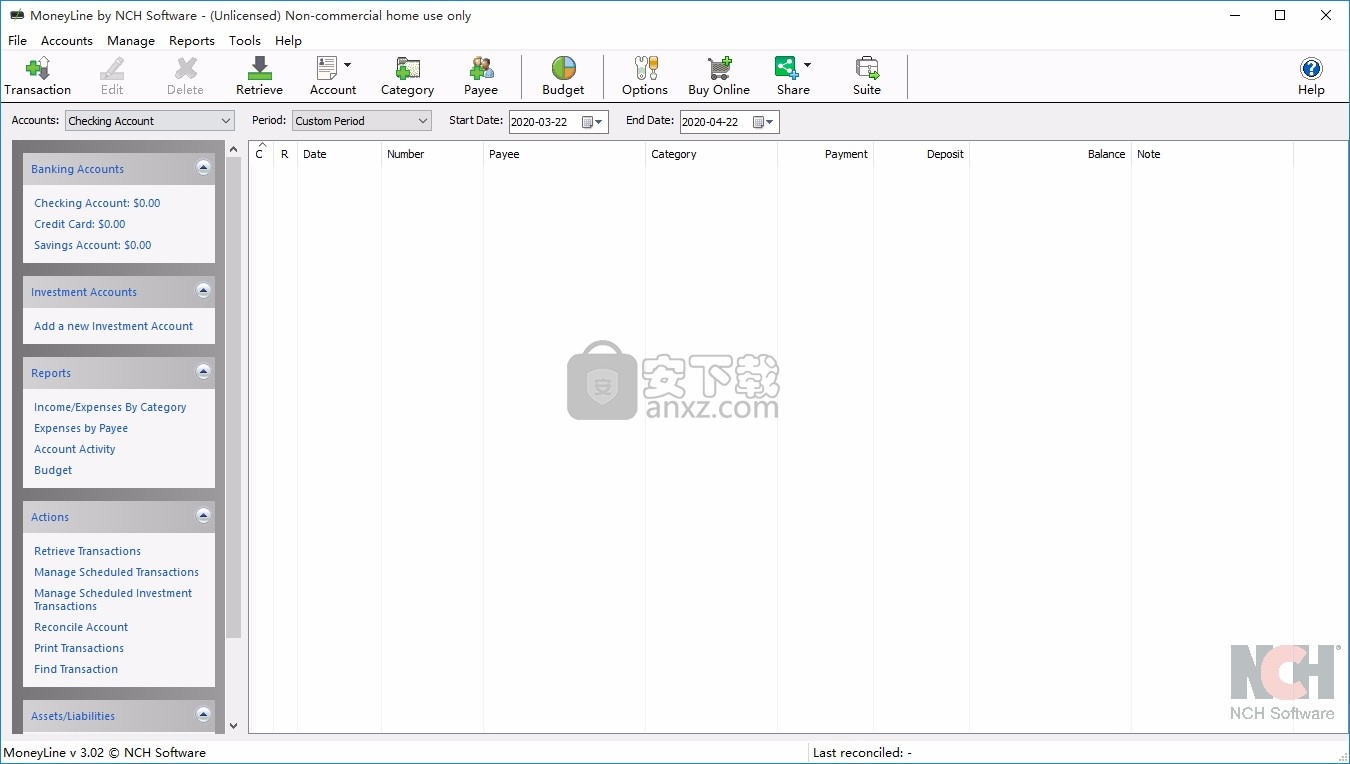Select Credit Card: $0.00 link
The width and height of the screenshot is (1350, 764).
pos(80,224)
